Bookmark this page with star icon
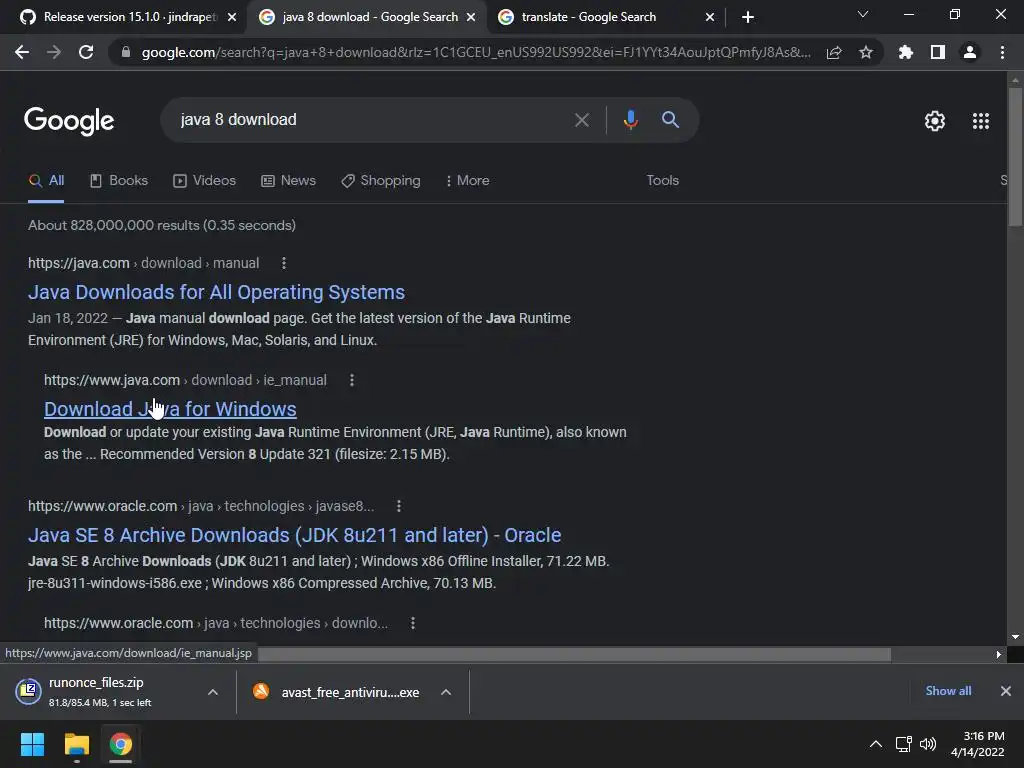1024x768 pixels. coord(866,52)
